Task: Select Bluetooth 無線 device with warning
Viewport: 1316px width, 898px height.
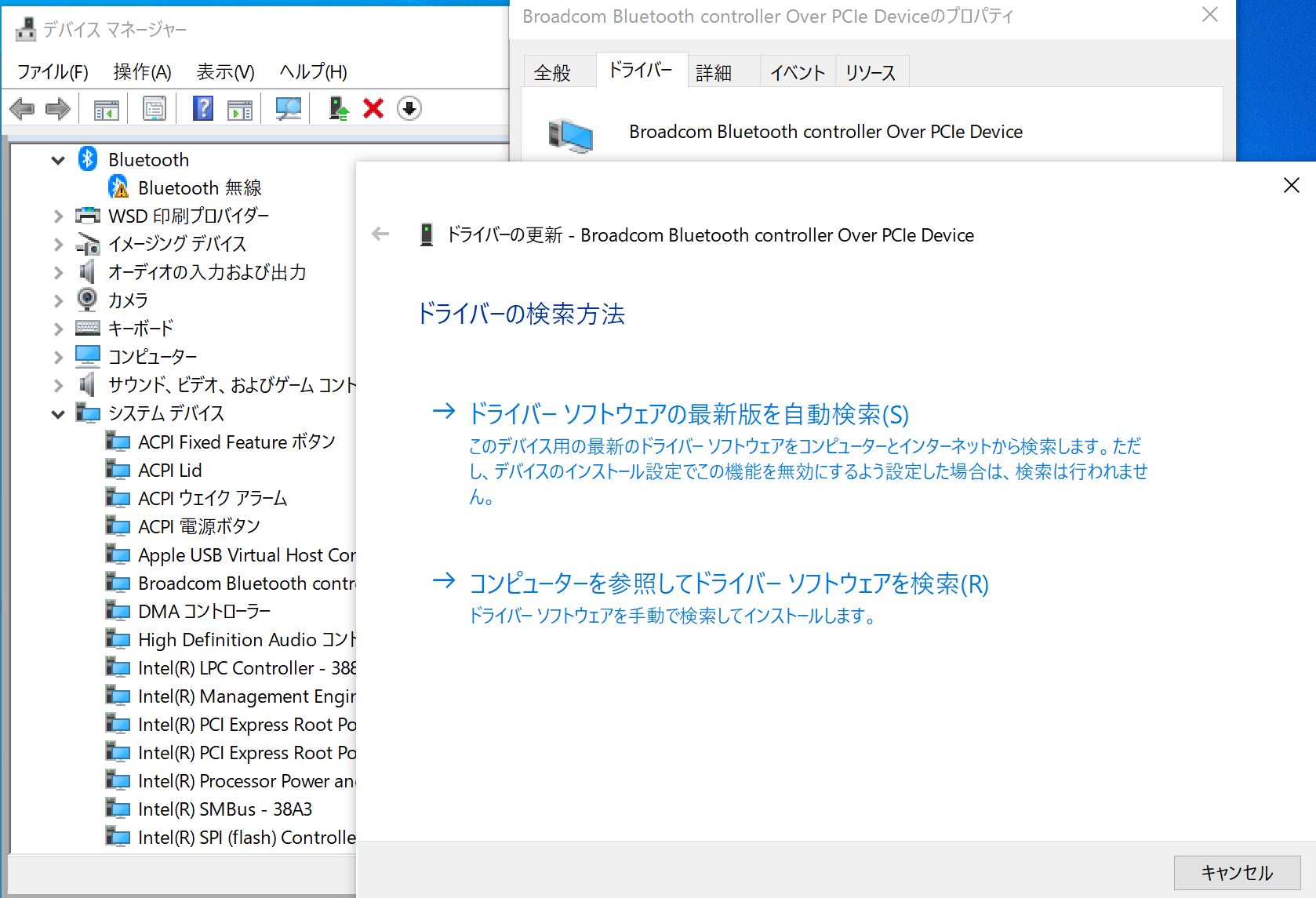Action: (199, 188)
